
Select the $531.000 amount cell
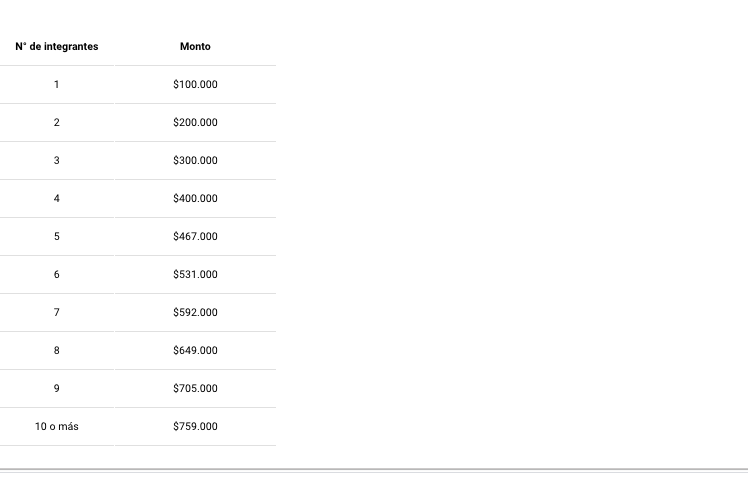(x=195, y=274)
